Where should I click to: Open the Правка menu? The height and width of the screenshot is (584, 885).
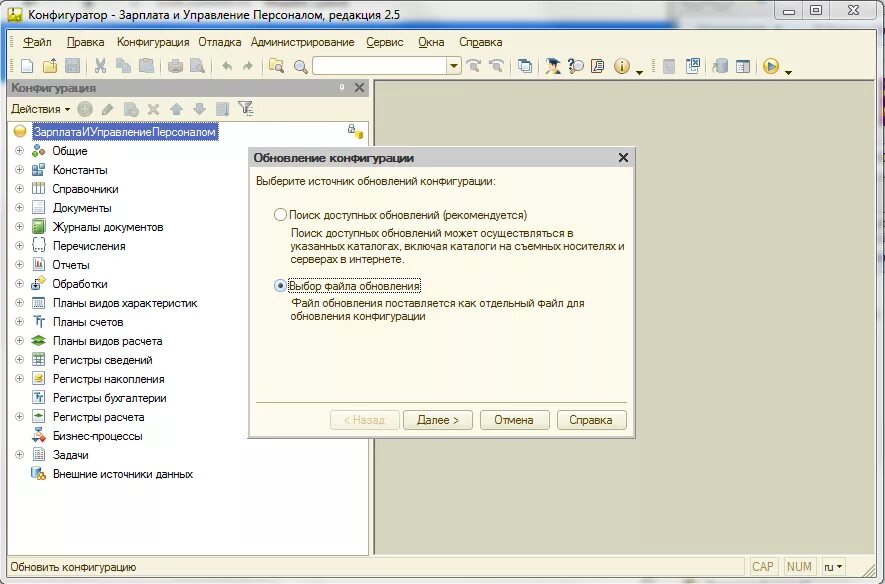(x=85, y=42)
